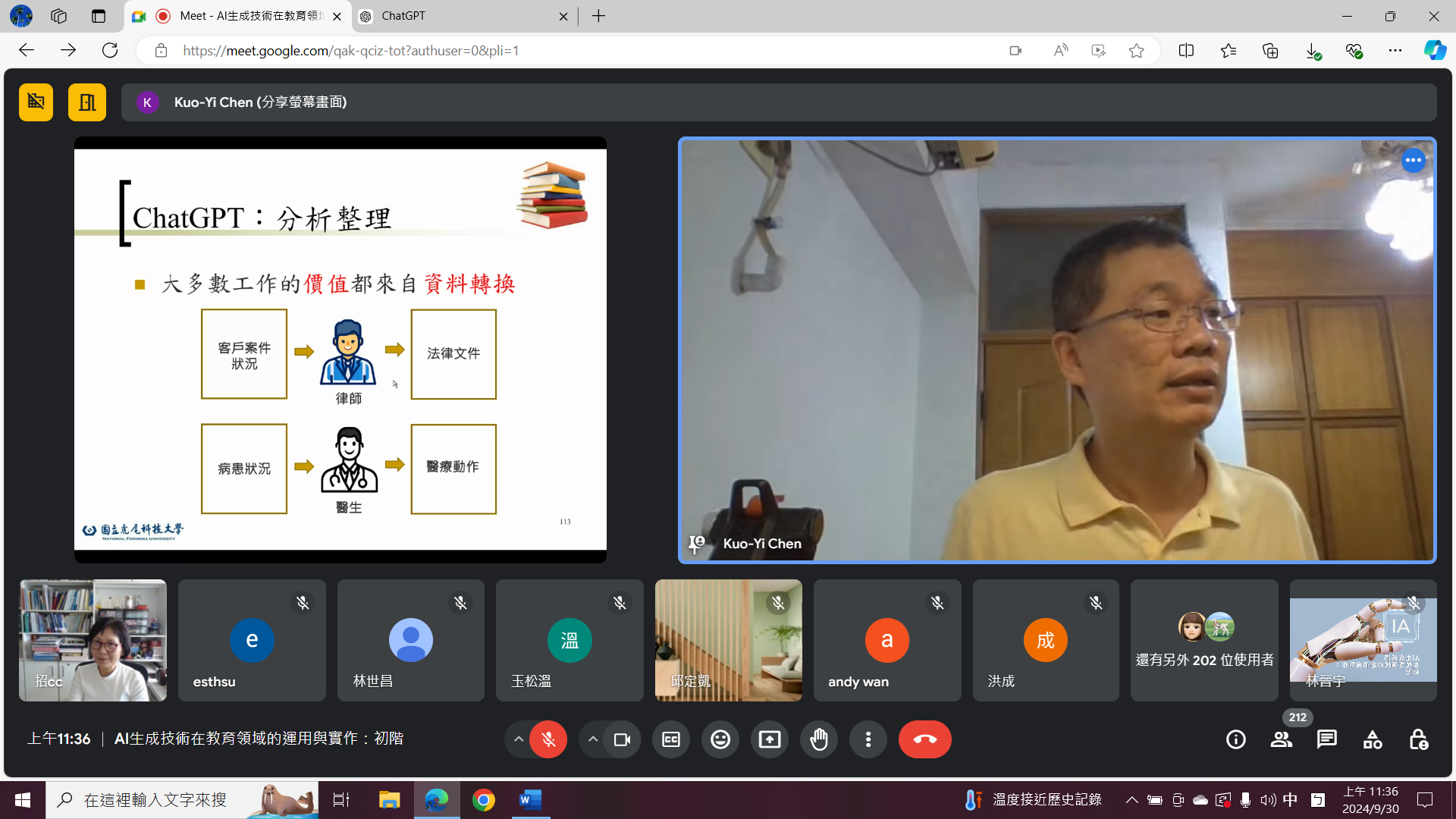Open meeting details info icon

tap(1236, 739)
